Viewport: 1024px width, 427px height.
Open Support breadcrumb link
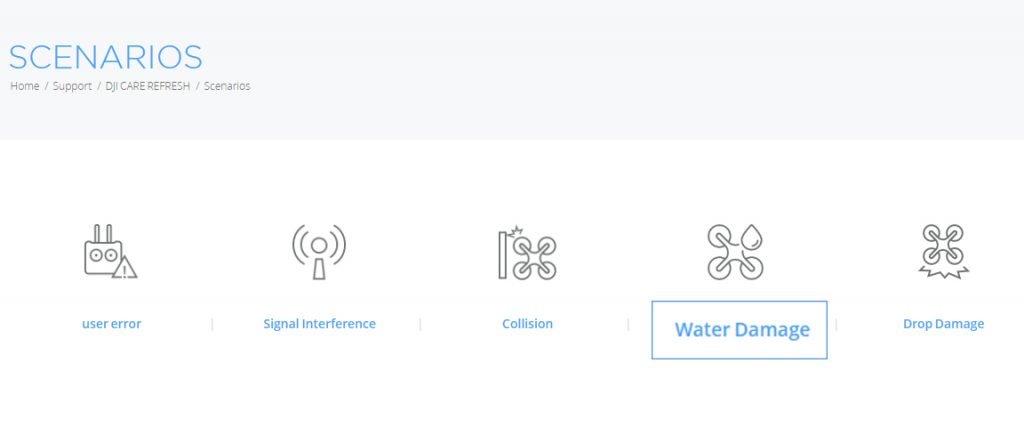pyautogui.click(x=72, y=86)
